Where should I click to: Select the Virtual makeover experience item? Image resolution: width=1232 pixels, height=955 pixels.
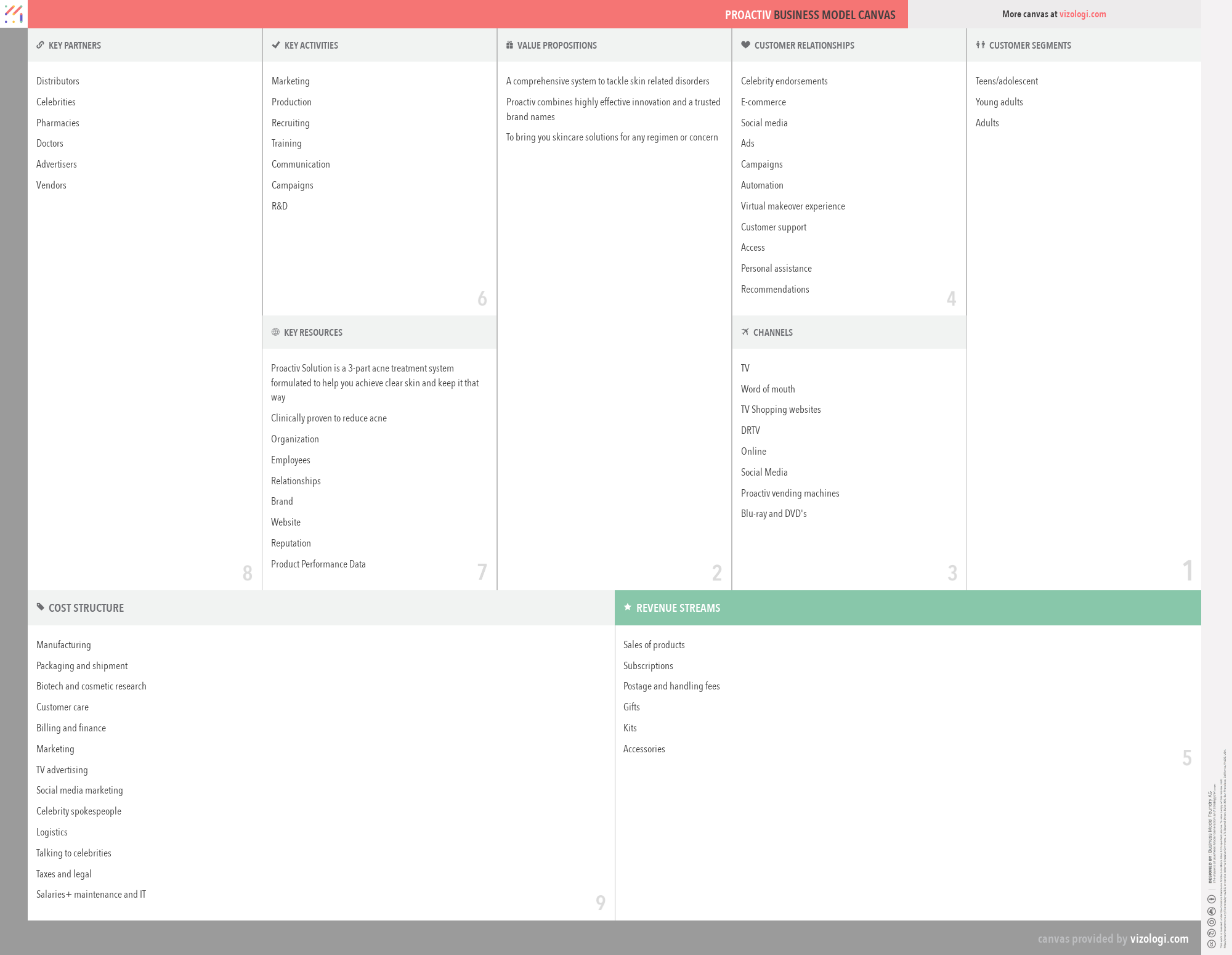coord(792,206)
